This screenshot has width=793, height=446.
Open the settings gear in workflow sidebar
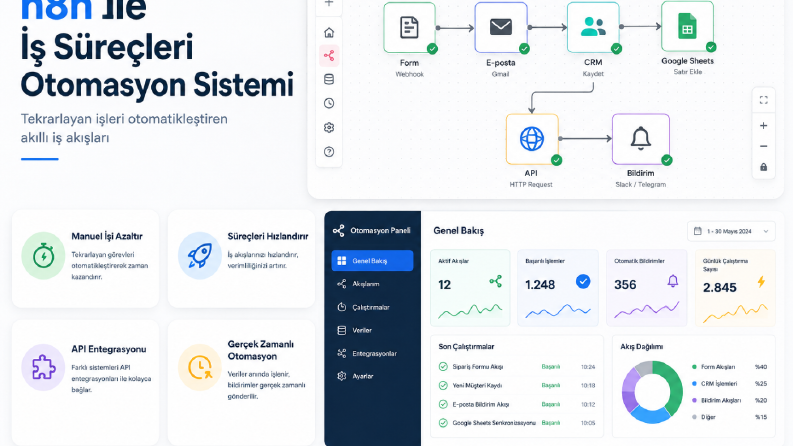[329, 127]
